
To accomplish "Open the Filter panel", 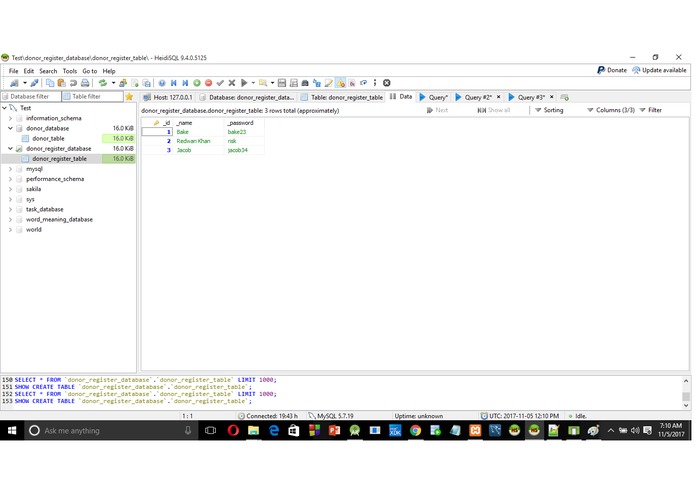I will pyautogui.click(x=651, y=110).
